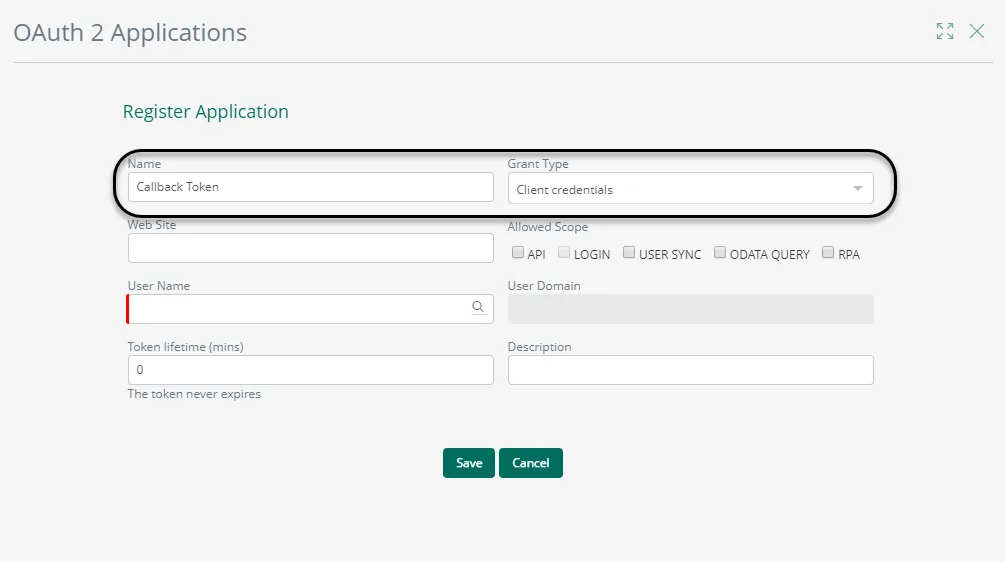This screenshot has height=562, width=1005.
Task: Check the USER SYNC scope
Action: point(629,252)
